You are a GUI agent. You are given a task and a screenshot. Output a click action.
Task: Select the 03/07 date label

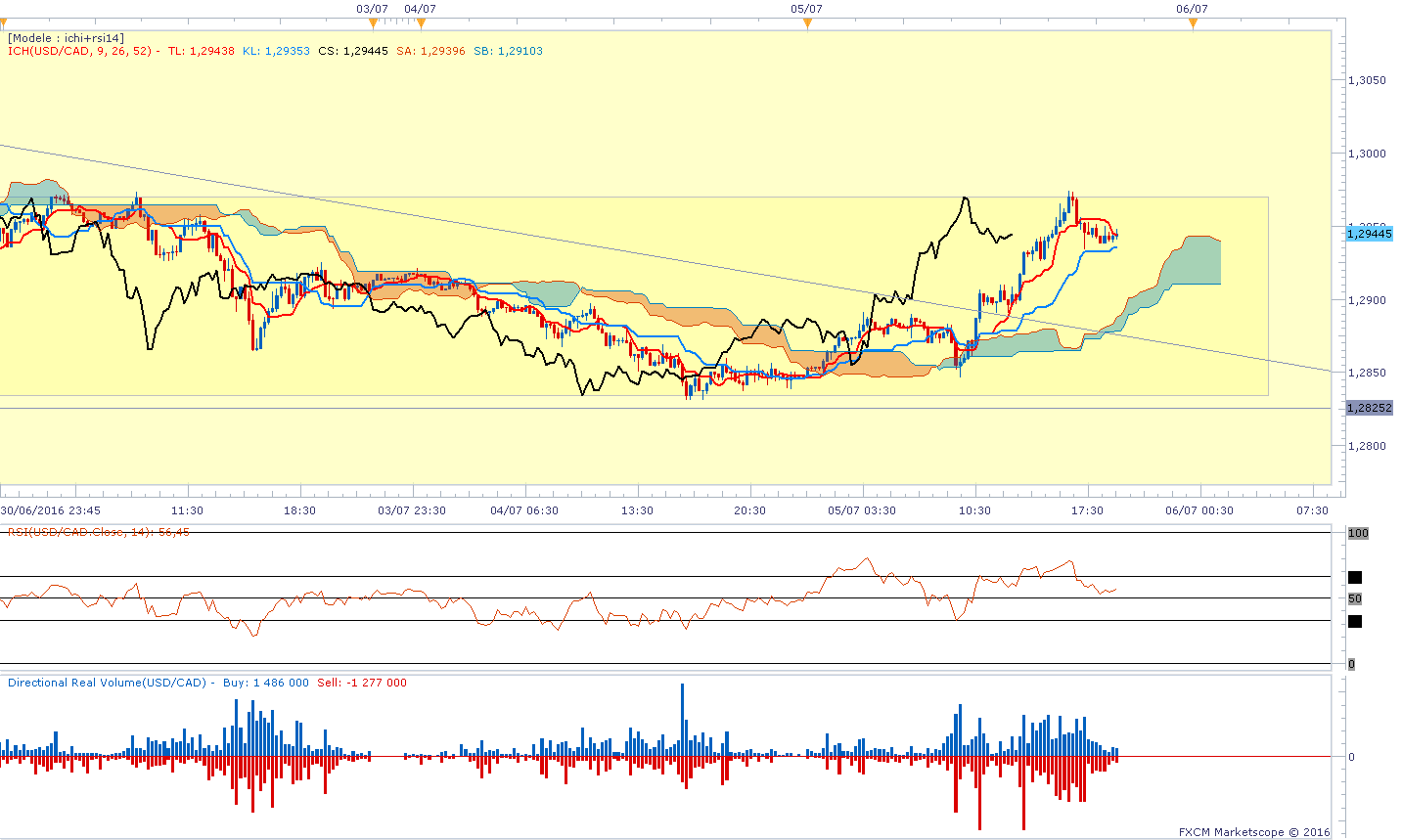coord(372,9)
